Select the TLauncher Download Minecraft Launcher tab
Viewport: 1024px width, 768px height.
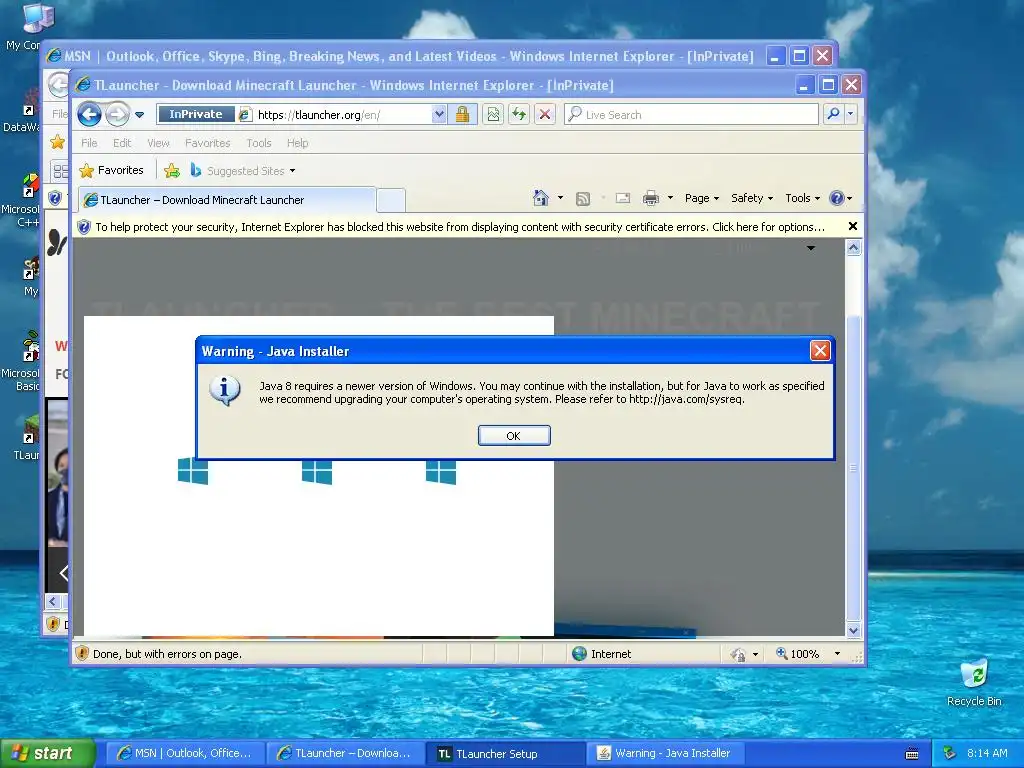[227, 200]
